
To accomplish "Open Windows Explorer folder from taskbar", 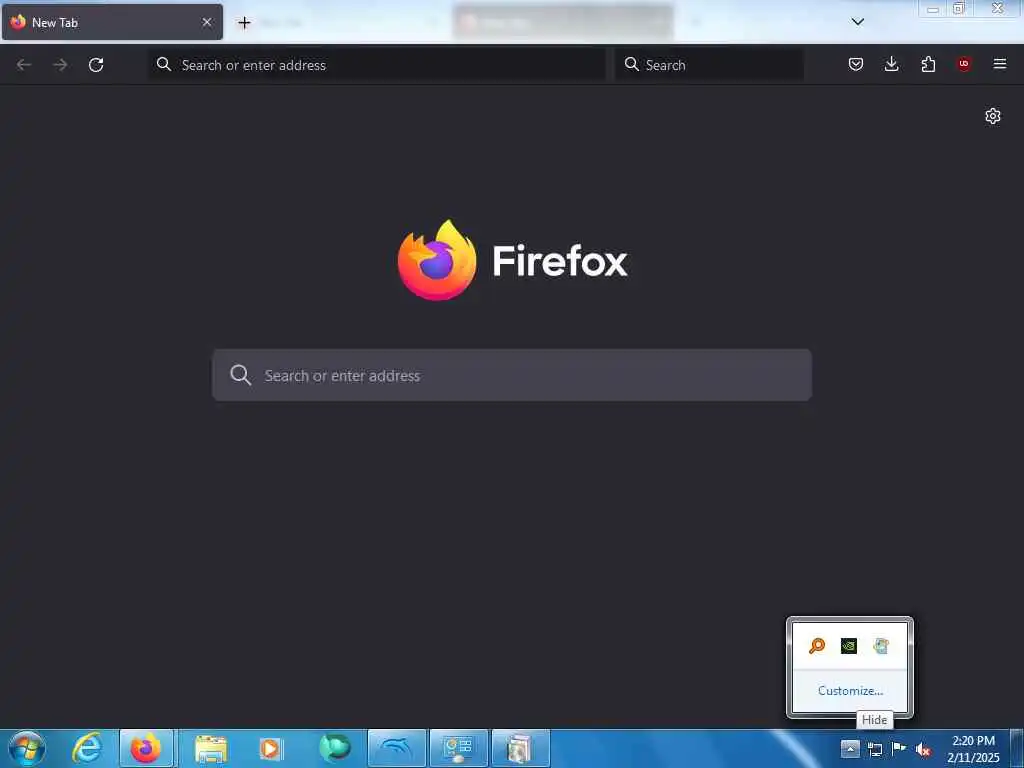I will 210,748.
